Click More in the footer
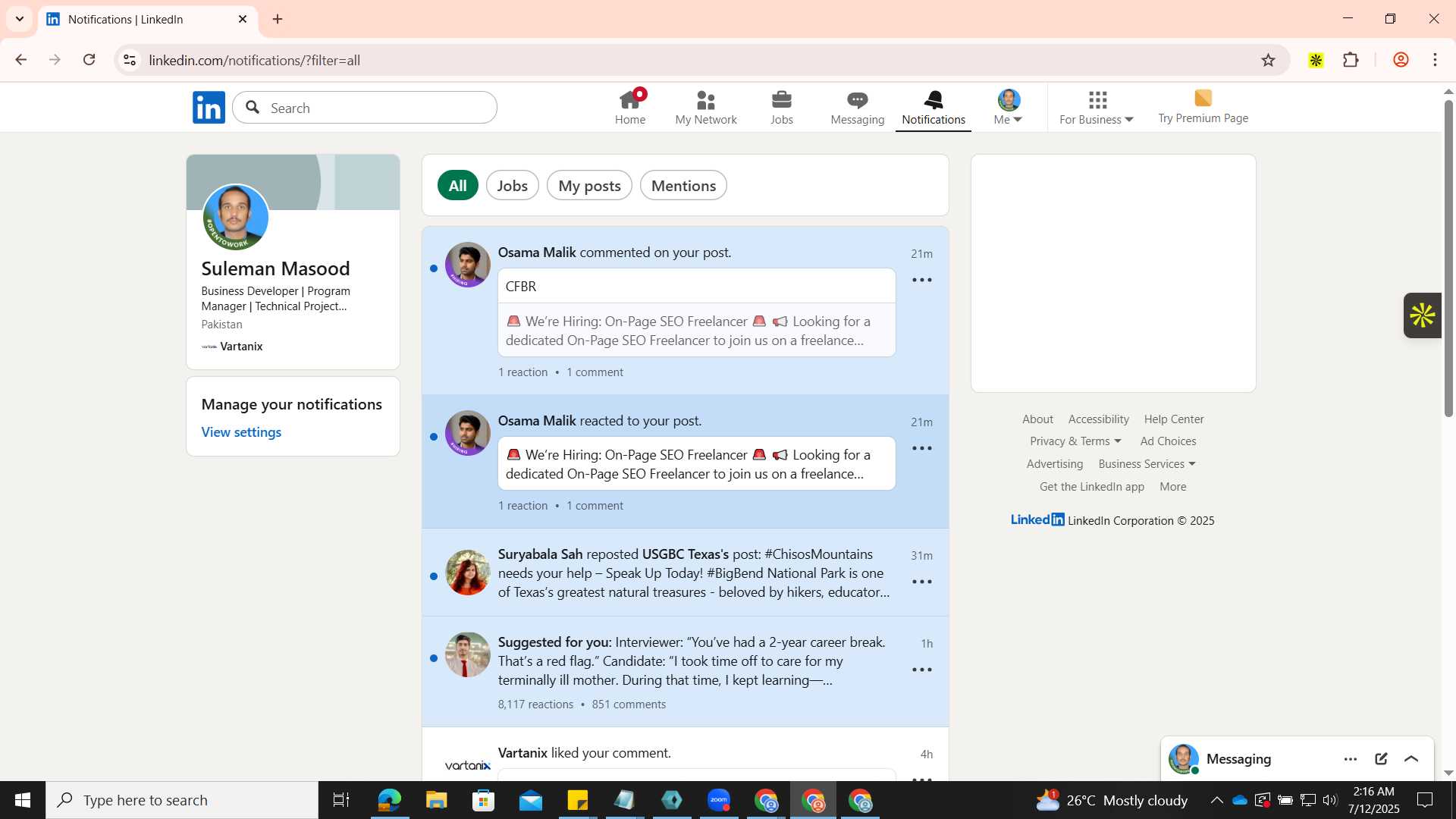The image size is (1456, 819). [1173, 487]
